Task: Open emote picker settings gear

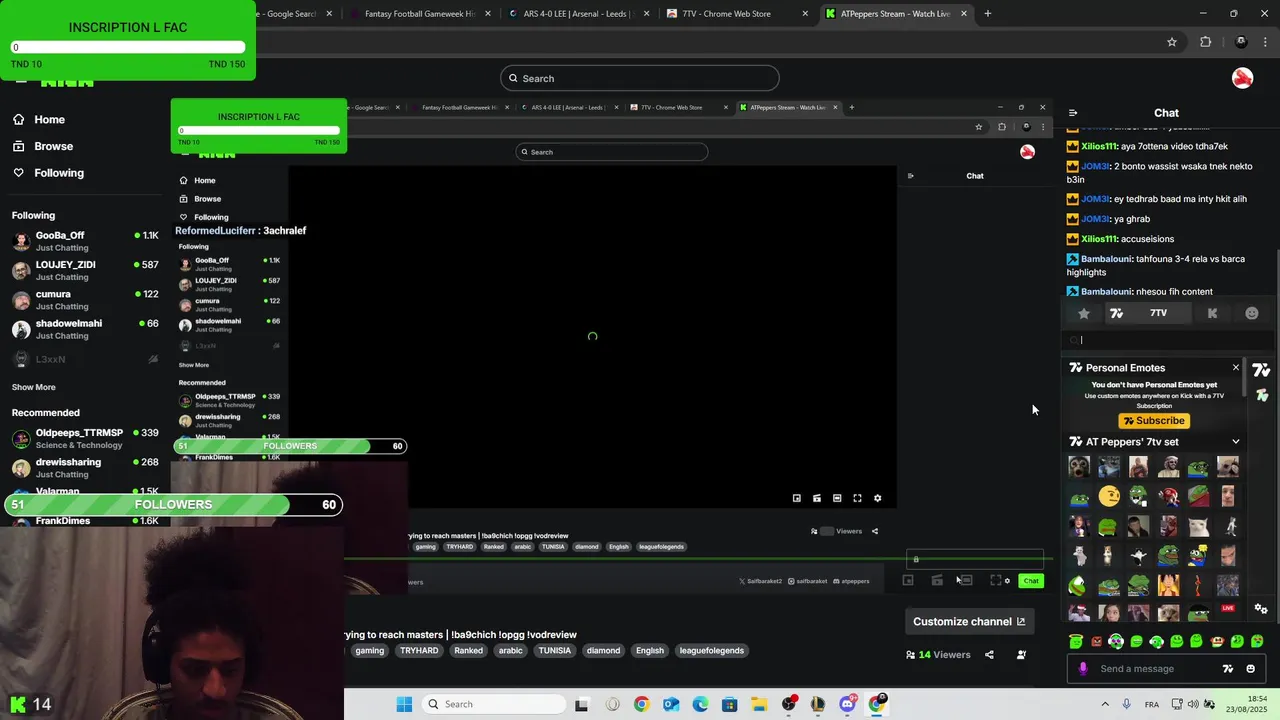Action: pyautogui.click(x=1261, y=609)
